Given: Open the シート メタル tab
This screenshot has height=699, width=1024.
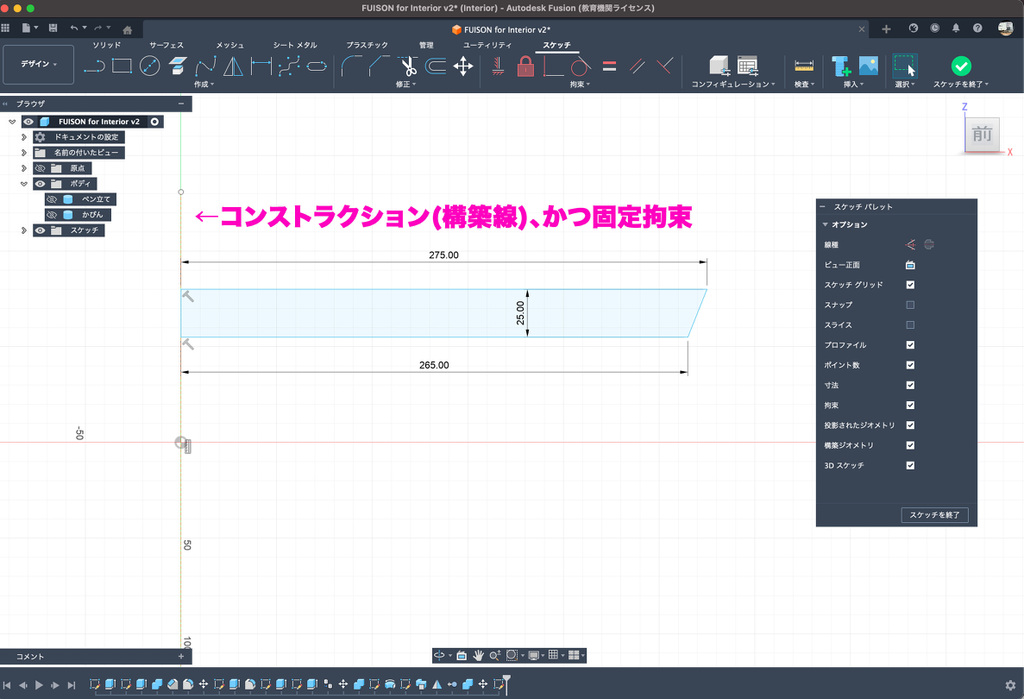Looking at the screenshot, I should (x=295, y=45).
